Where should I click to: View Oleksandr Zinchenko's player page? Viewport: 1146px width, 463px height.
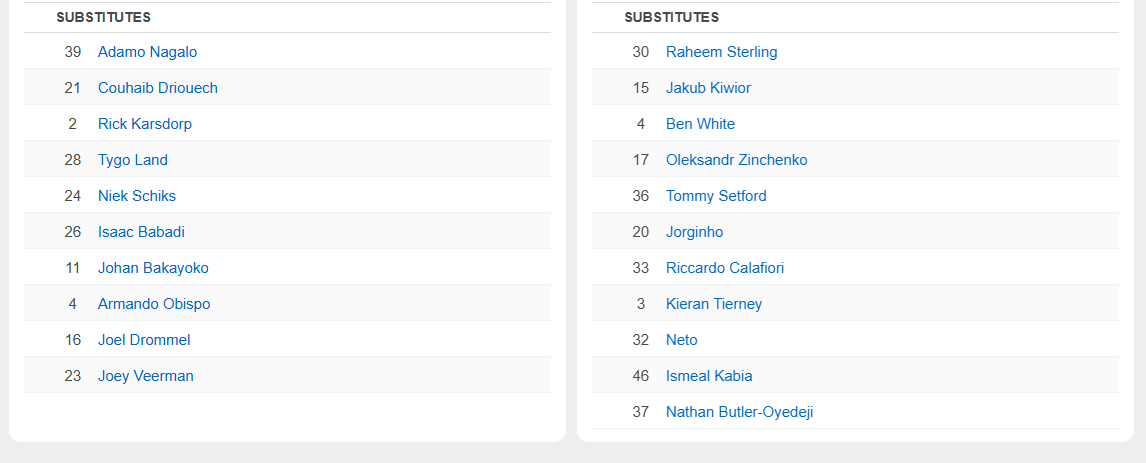pos(736,160)
